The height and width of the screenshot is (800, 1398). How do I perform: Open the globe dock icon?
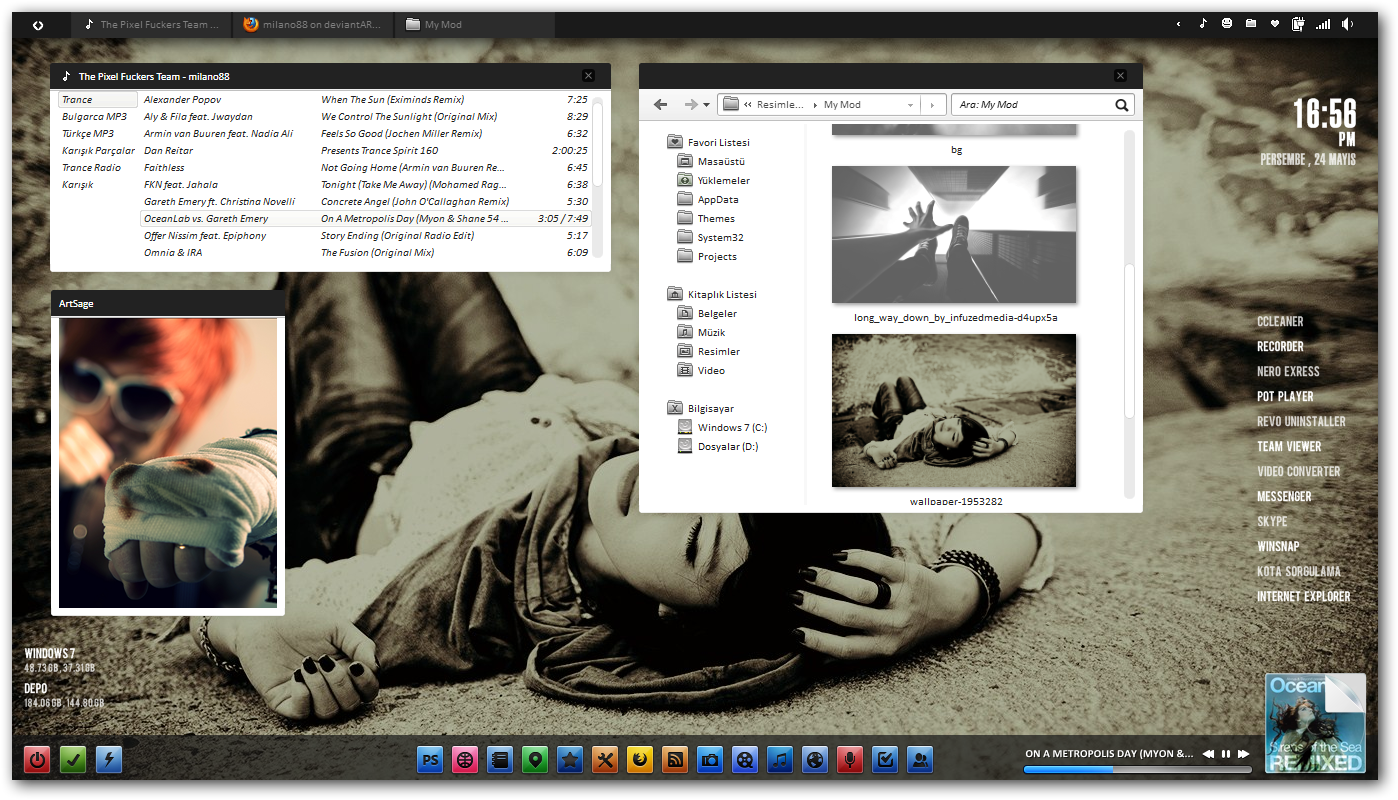pyautogui.click(x=815, y=760)
